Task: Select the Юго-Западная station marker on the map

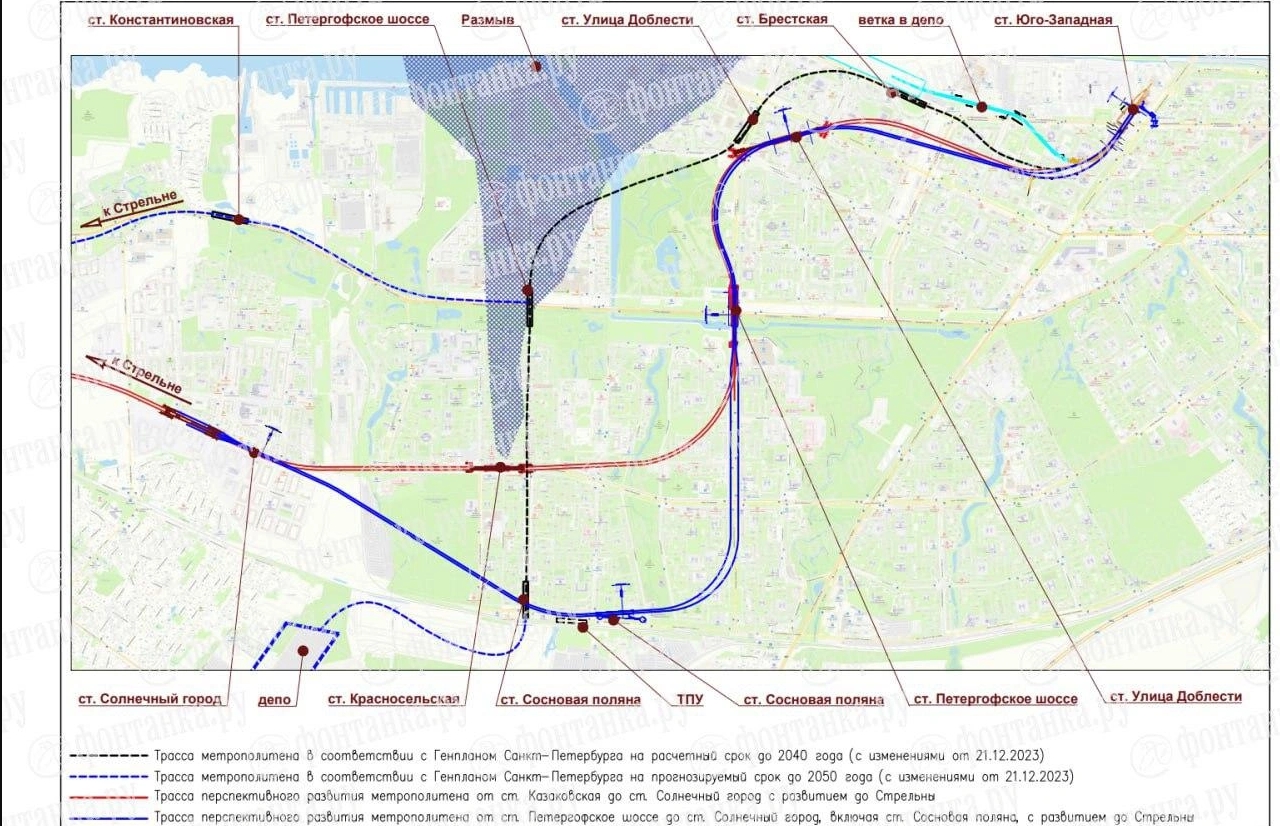Action: (1135, 107)
